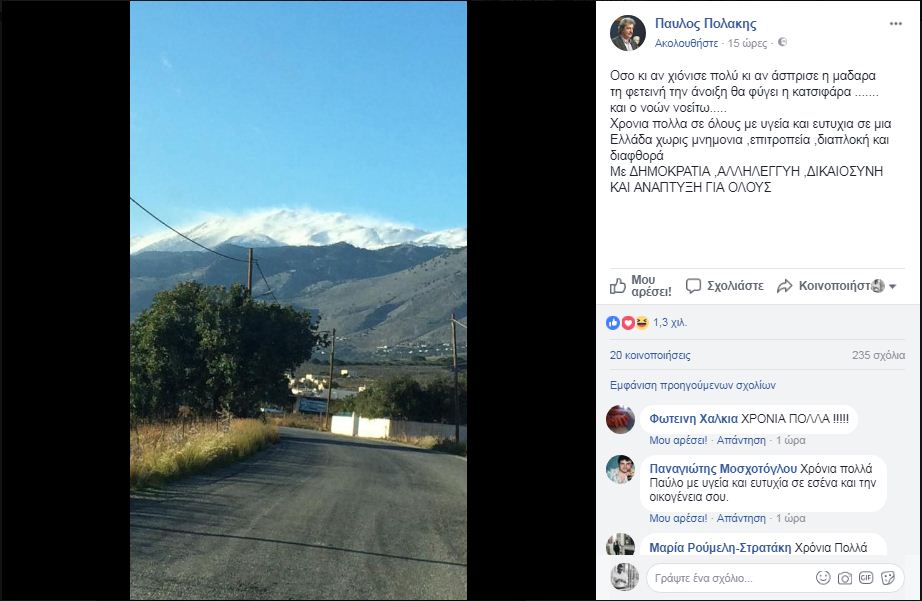Open Παυλος Πολακης profile name link

706,24
